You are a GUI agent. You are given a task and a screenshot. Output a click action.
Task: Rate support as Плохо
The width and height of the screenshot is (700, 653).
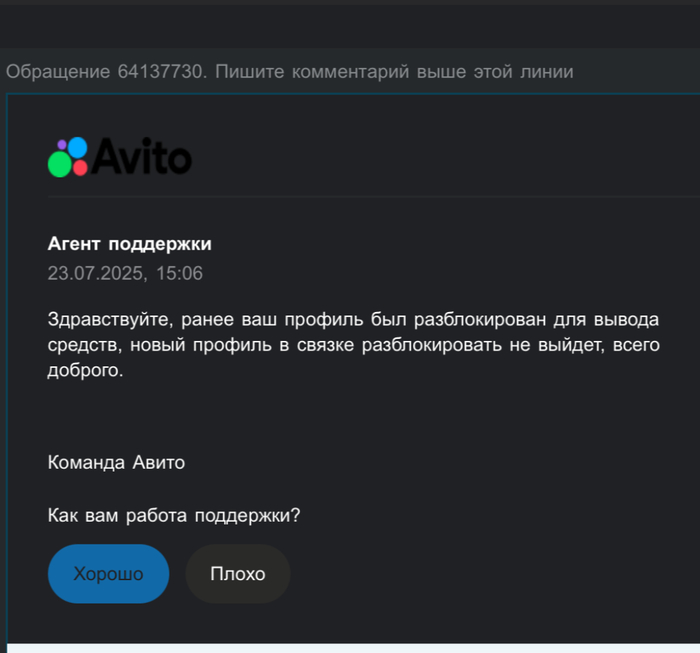pyautogui.click(x=238, y=574)
